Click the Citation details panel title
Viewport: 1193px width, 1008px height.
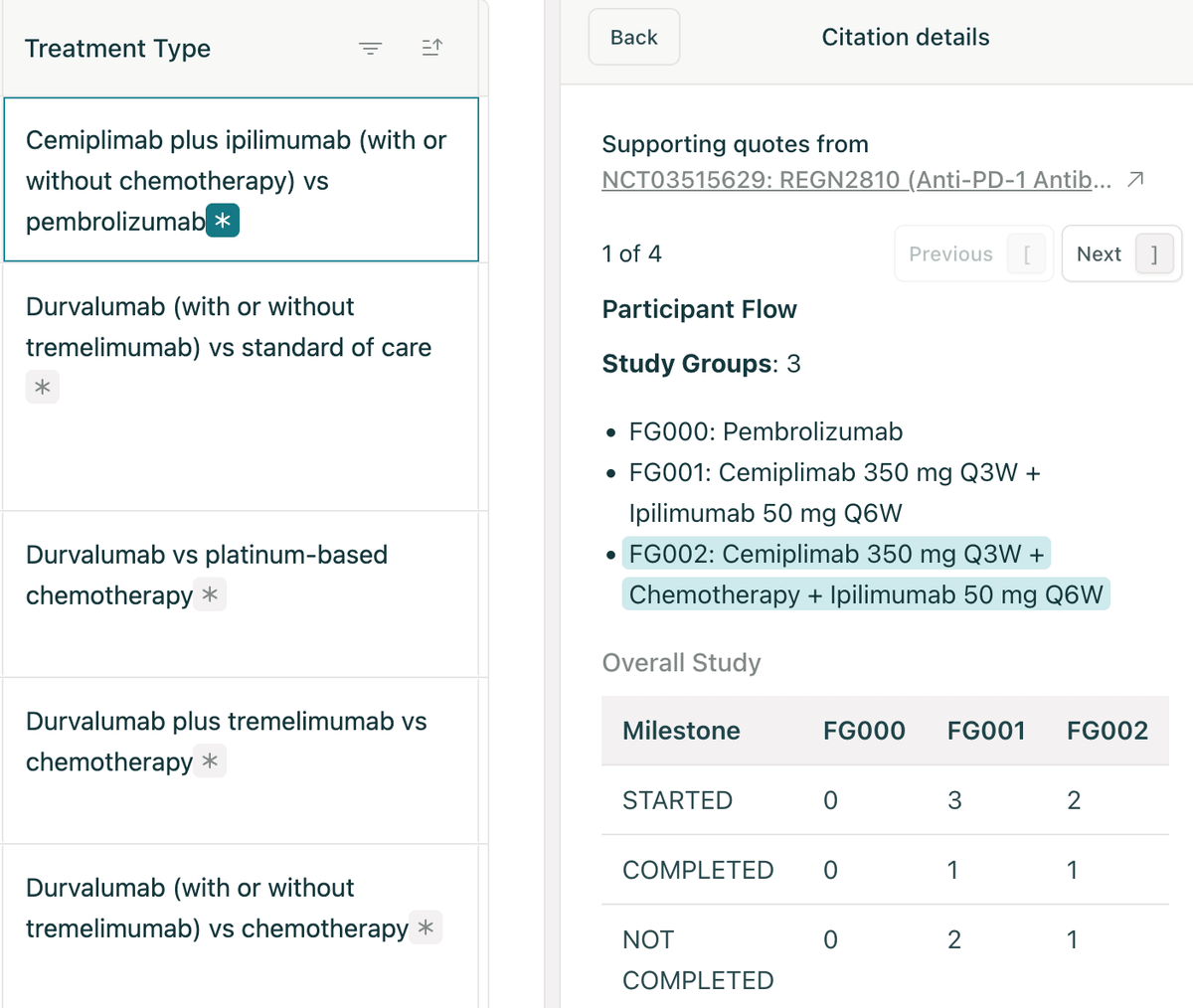906,37
